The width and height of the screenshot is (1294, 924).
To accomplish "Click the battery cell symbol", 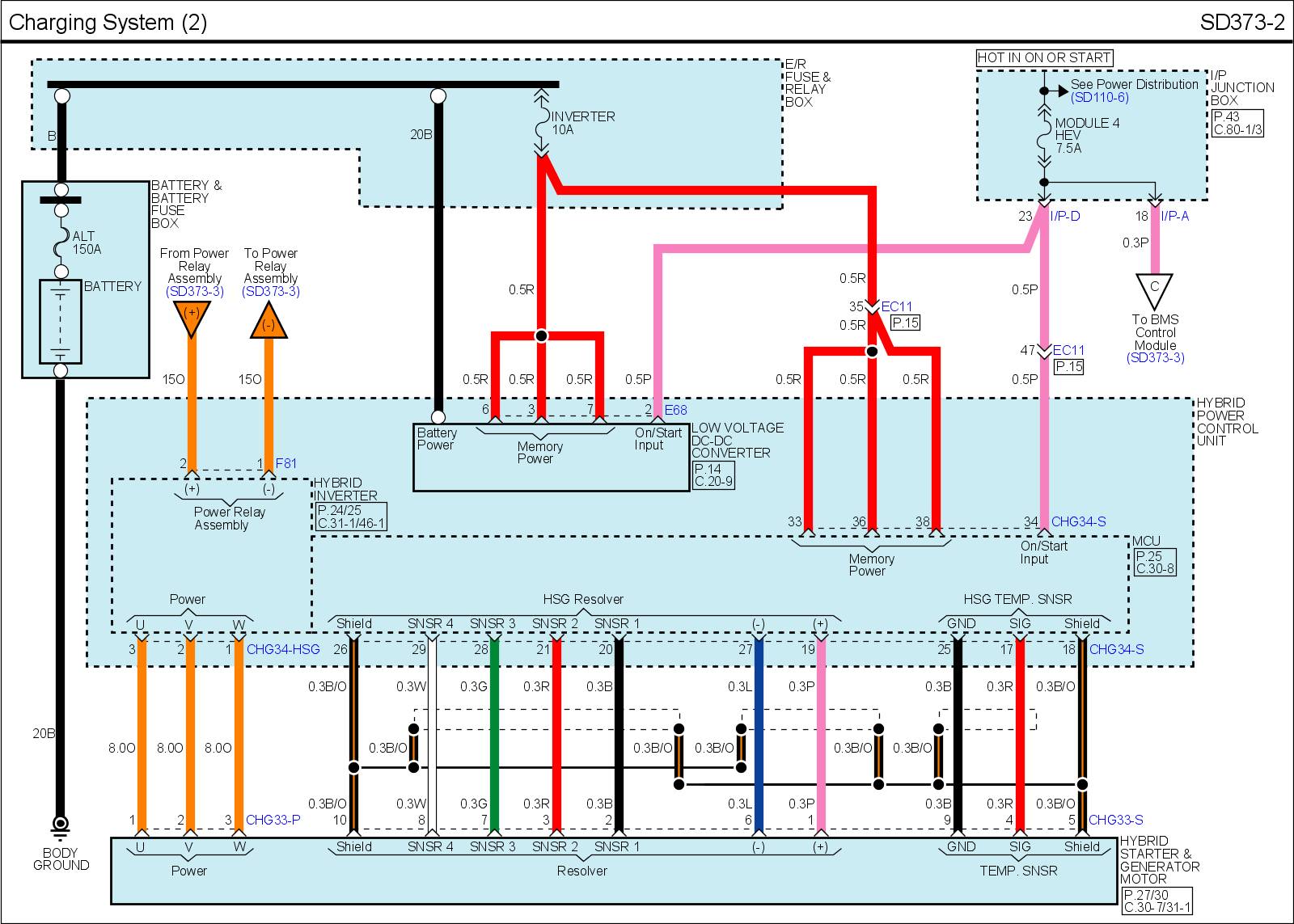I will pyautogui.click(x=61, y=323).
